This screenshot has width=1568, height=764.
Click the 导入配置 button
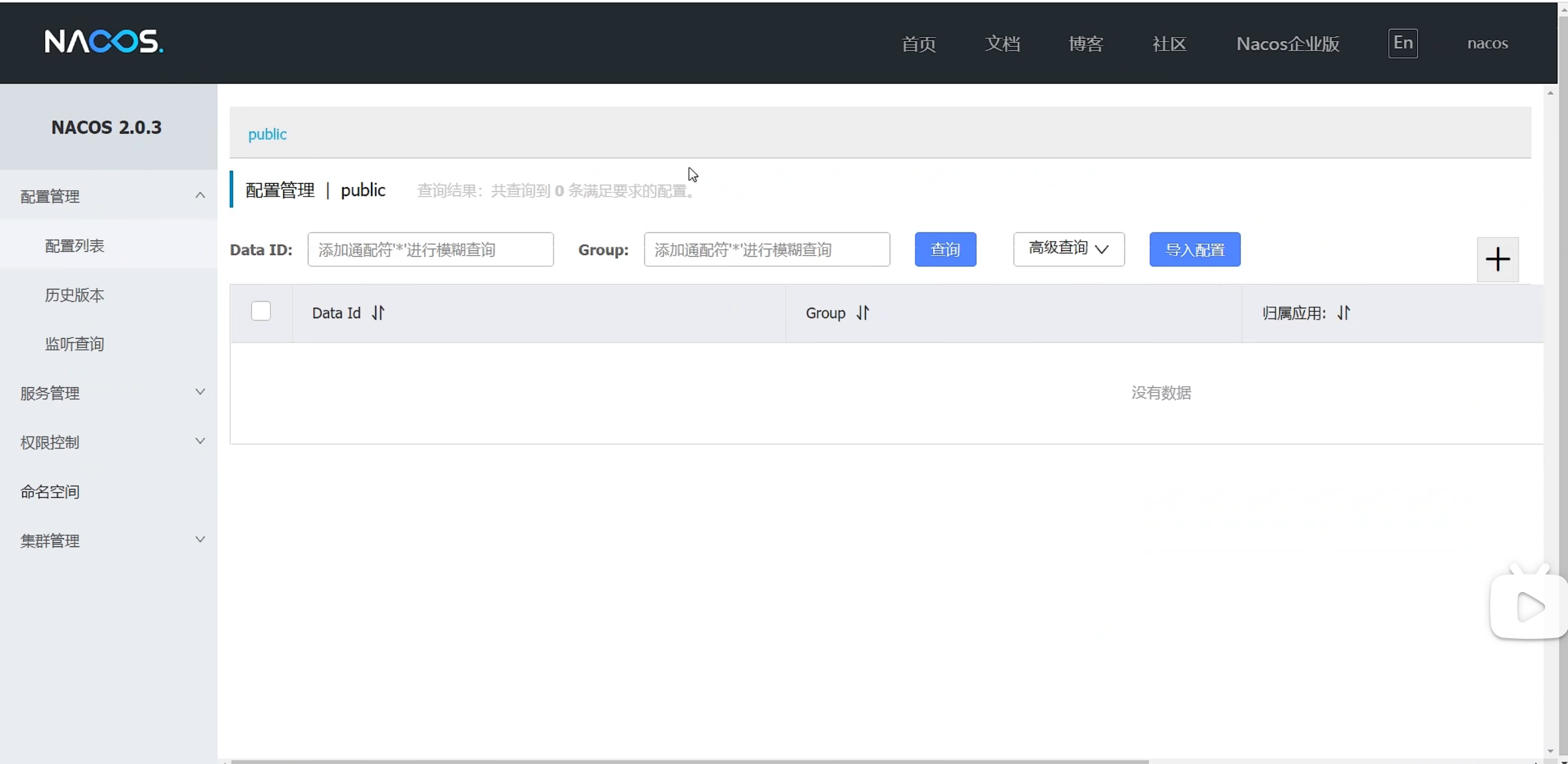pyautogui.click(x=1194, y=249)
